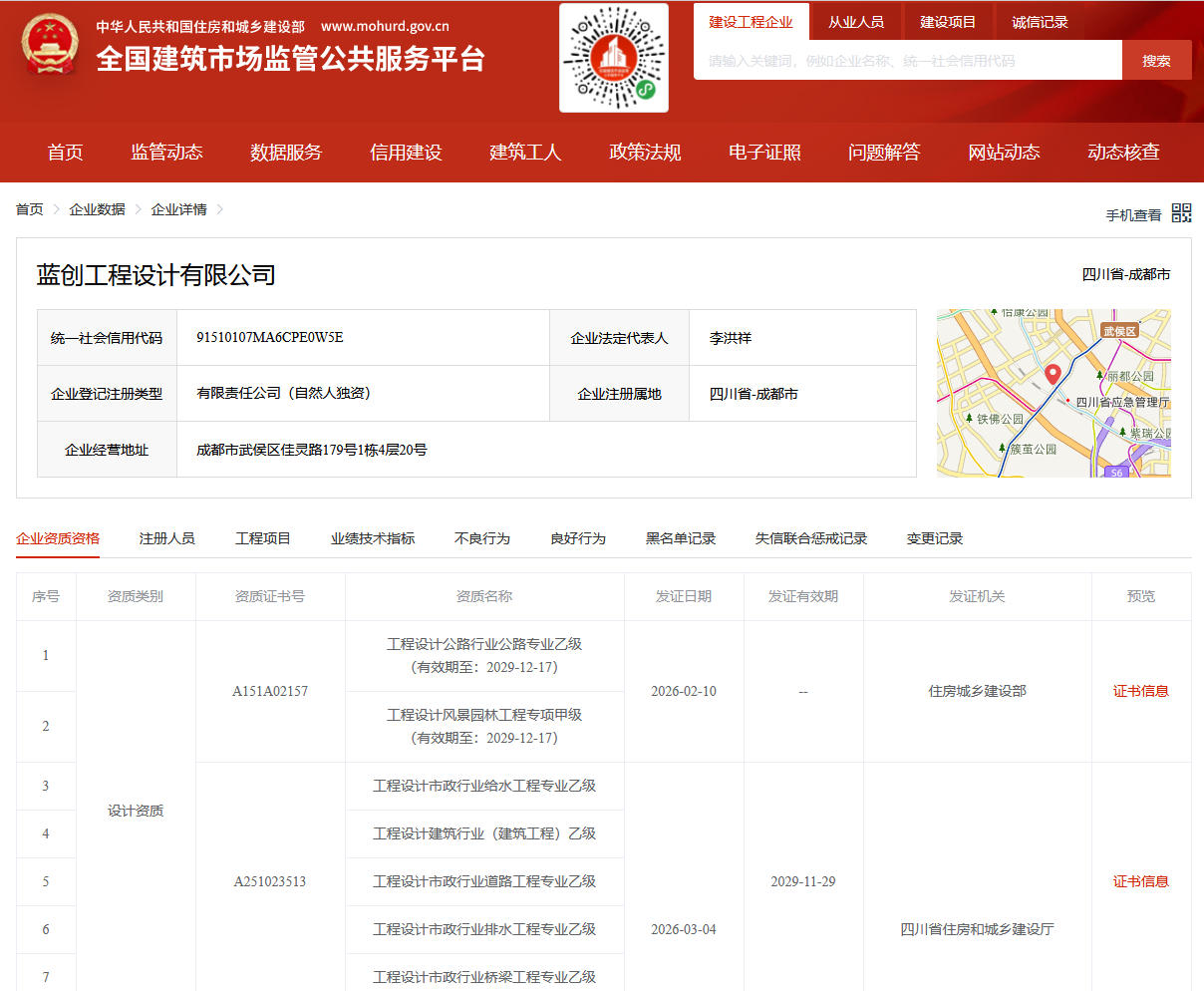The image size is (1204, 991).
Task: Open the mini-program QR code image
Action: tap(614, 58)
